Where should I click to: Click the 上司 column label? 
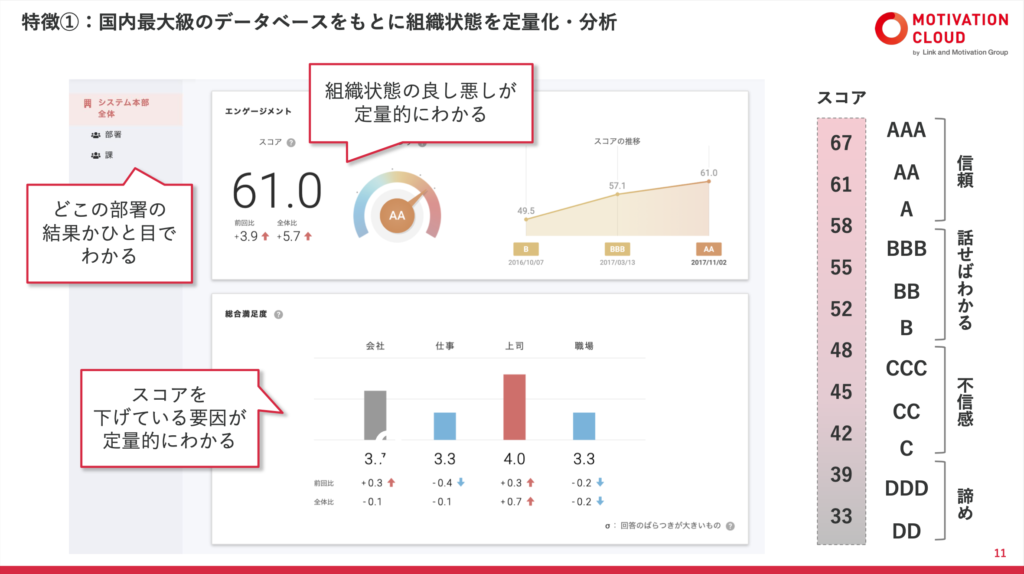(x=515, y=346)
